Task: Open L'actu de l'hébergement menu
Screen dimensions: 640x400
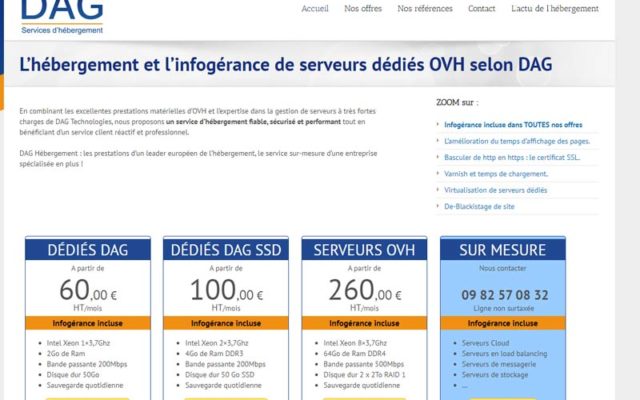Action: coord(555,9)
